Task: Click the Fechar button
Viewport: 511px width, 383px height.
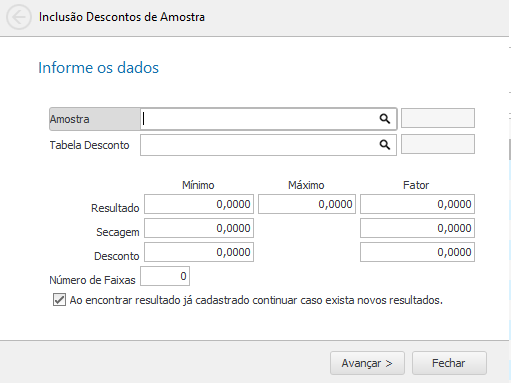Action: pos(449,363)
